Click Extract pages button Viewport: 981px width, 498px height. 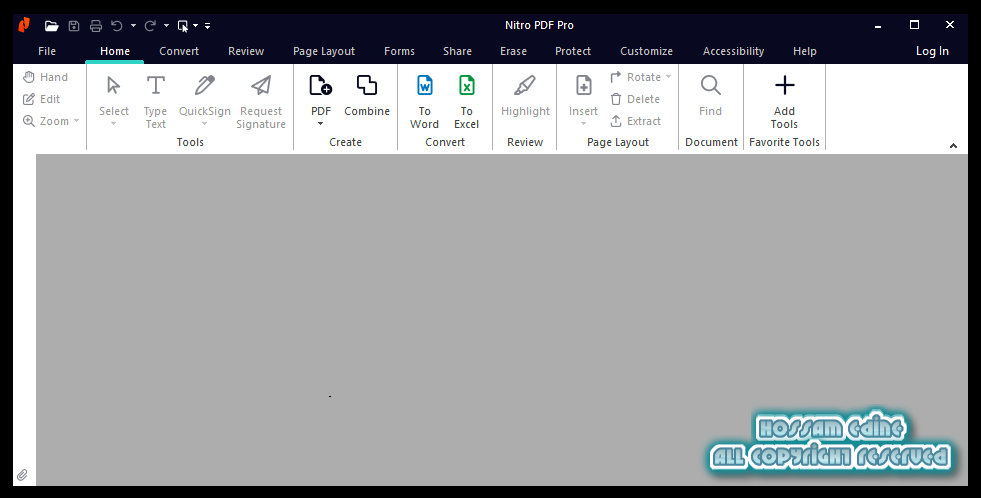(x=636, y=121)
